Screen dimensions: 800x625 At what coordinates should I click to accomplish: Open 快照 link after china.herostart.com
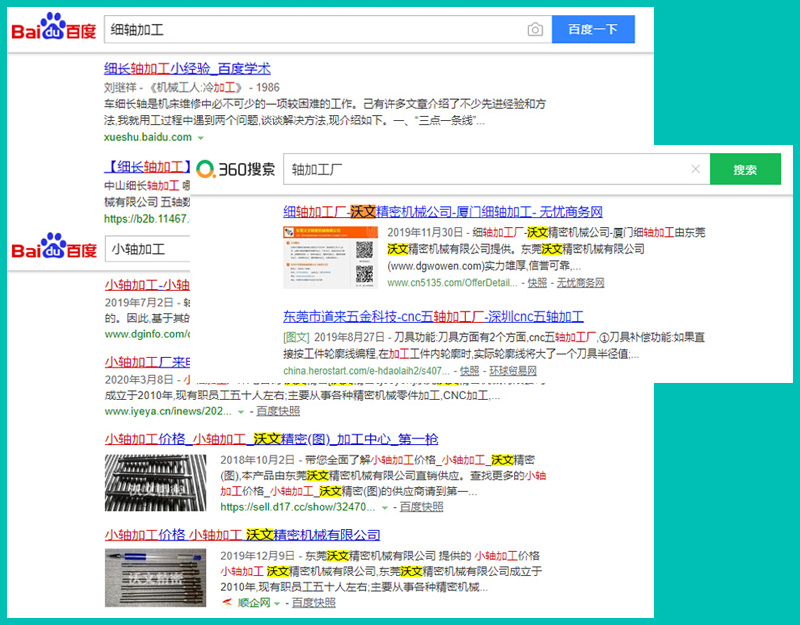pyautogui.click(x=469, y=371)
